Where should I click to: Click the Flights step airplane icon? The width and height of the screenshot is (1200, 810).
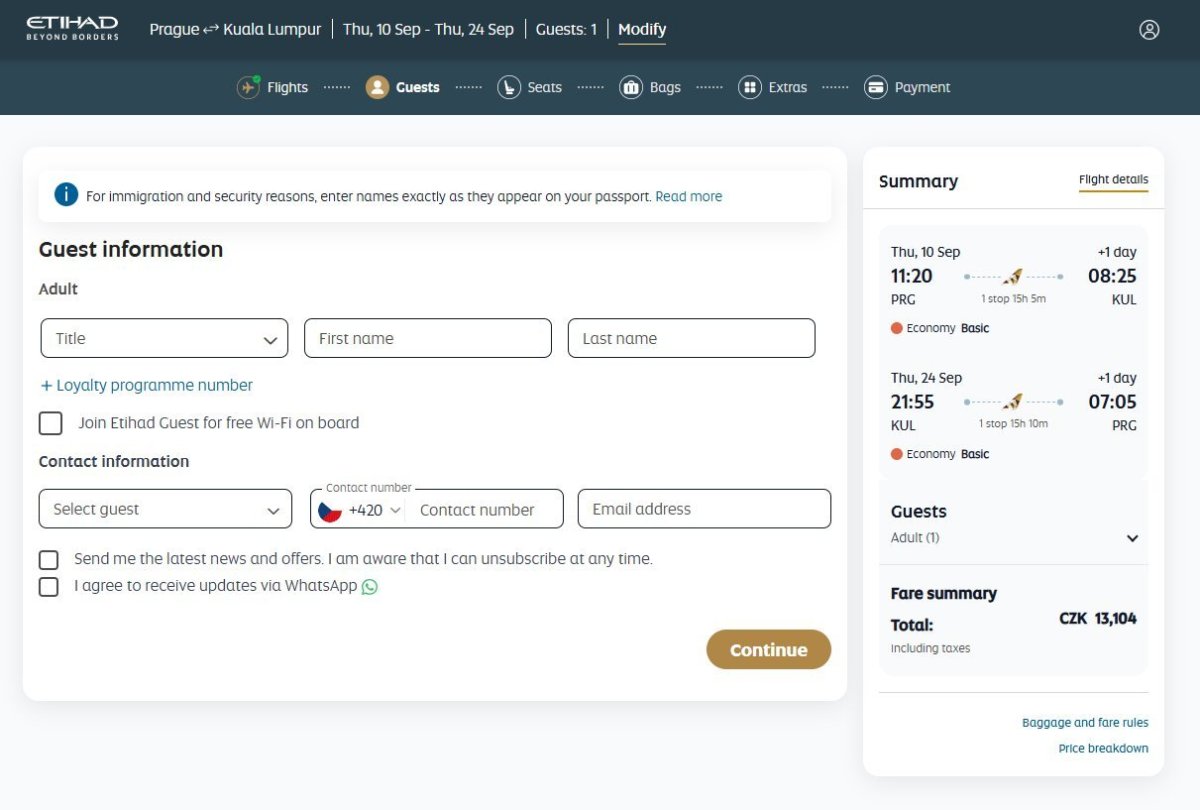pyautogui.click(x=248, y=87)
